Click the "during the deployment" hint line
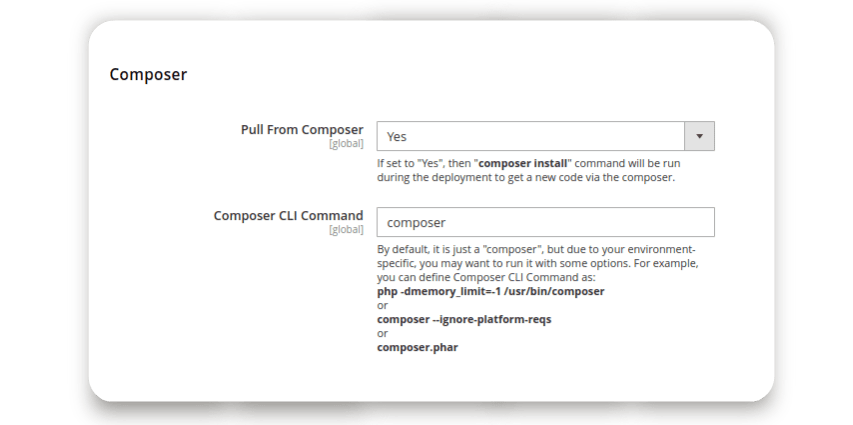The image size is (853, 425). [x=526, y=177]
